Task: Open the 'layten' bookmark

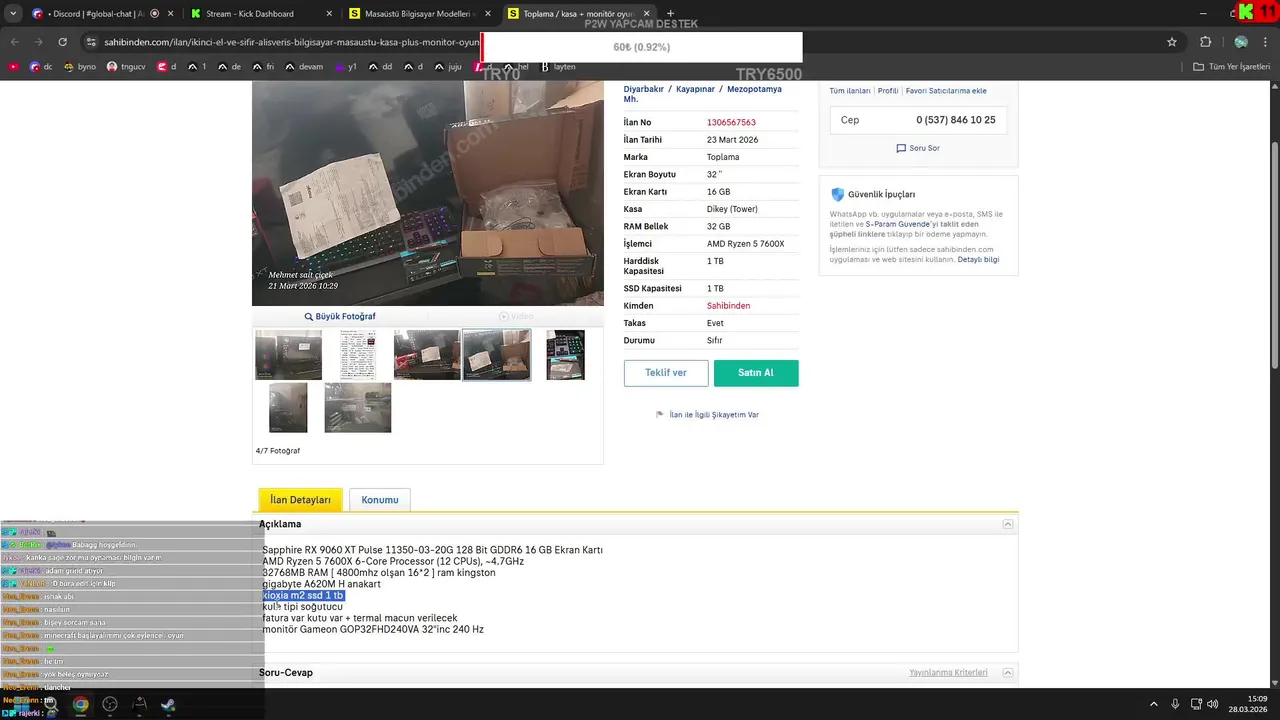Action: 558,67
